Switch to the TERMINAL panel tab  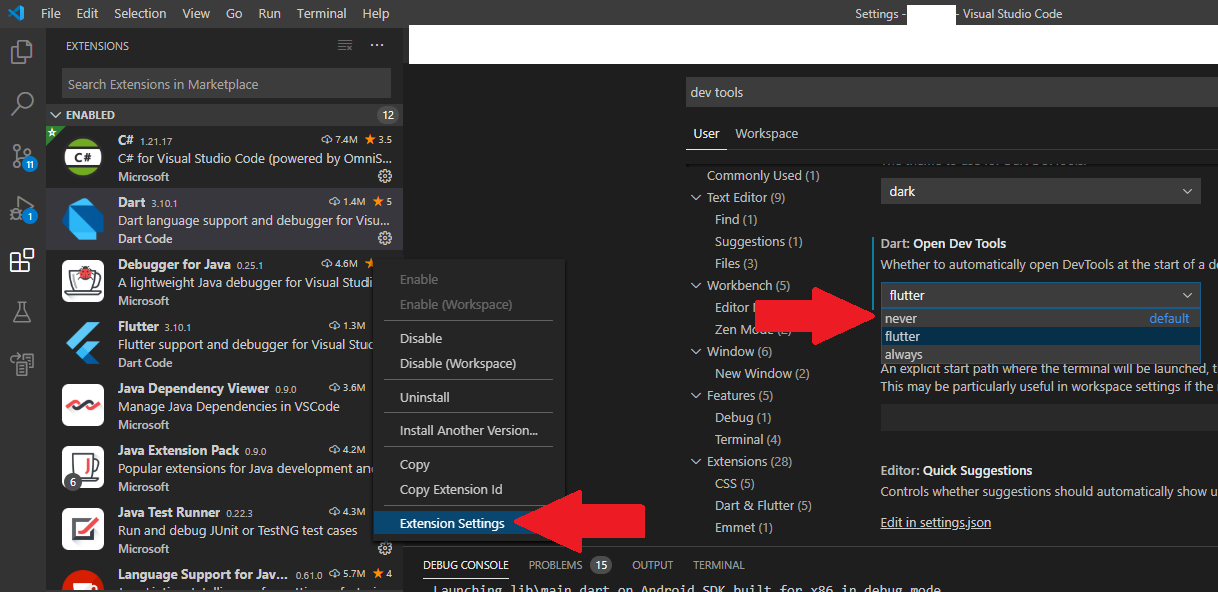(x=719, y=565)
